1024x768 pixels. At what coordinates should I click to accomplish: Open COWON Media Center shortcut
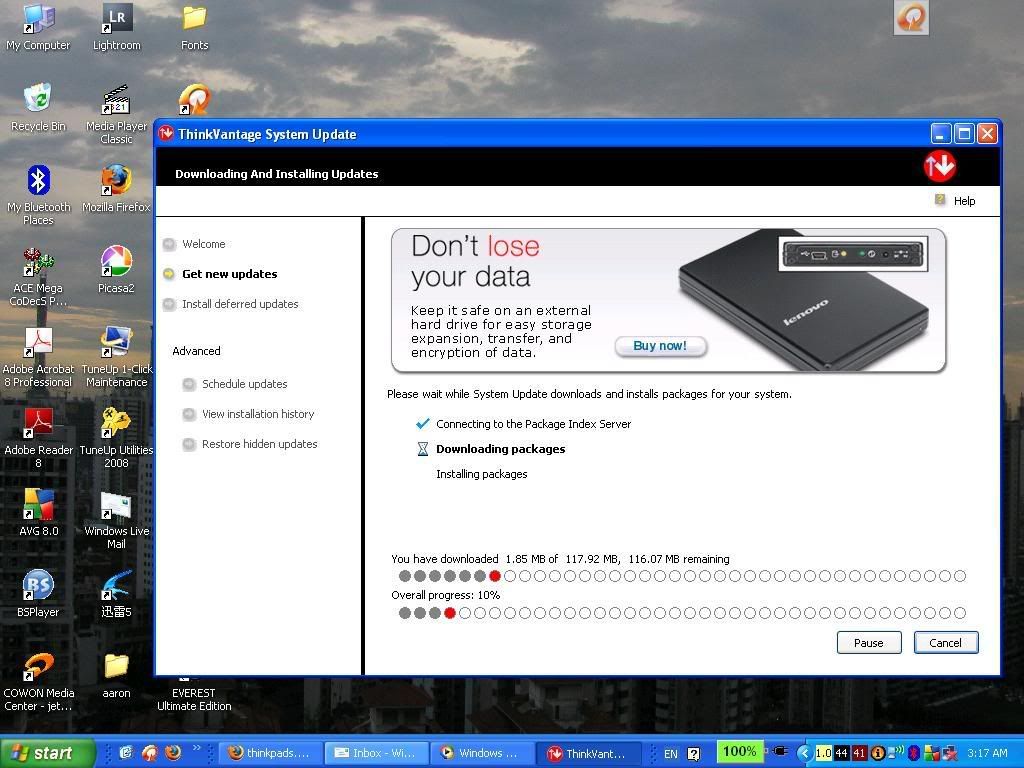tap(38, 682)
